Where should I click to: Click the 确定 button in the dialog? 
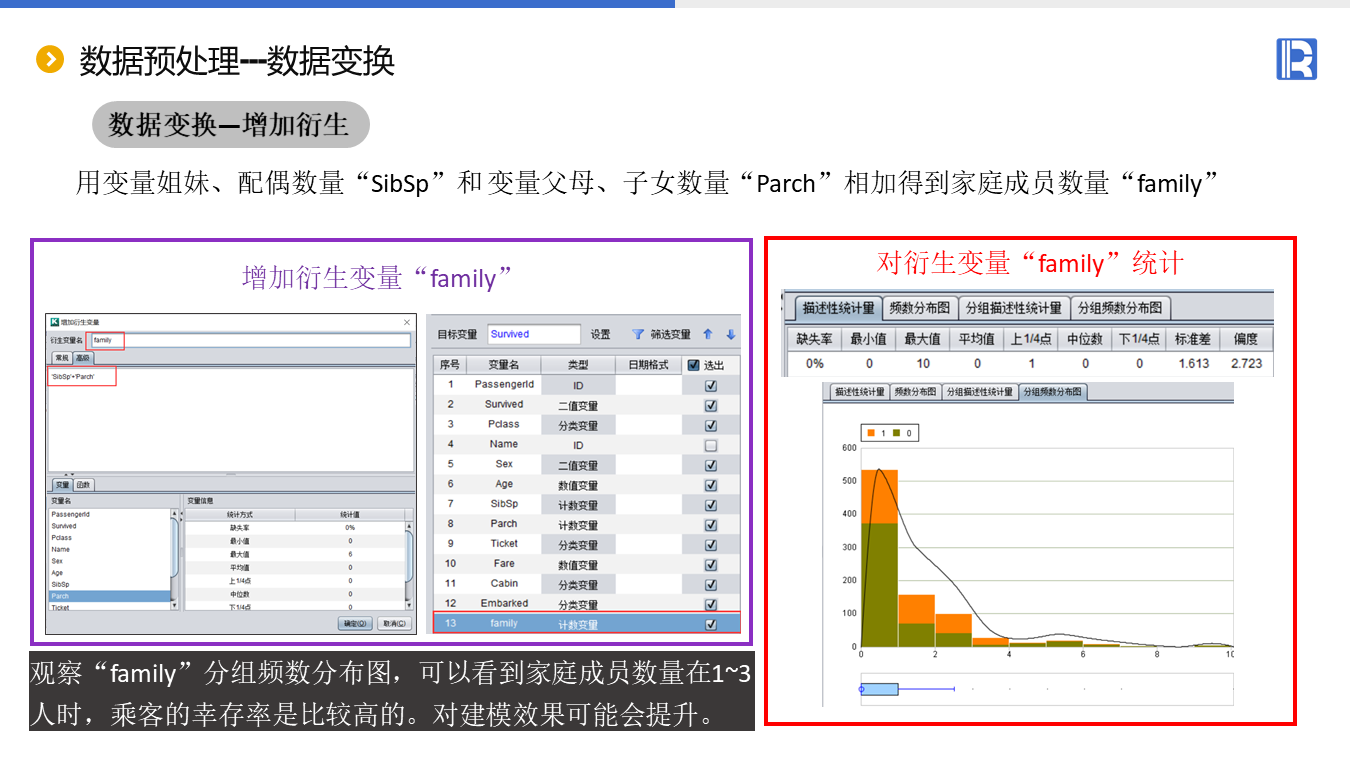356,623
